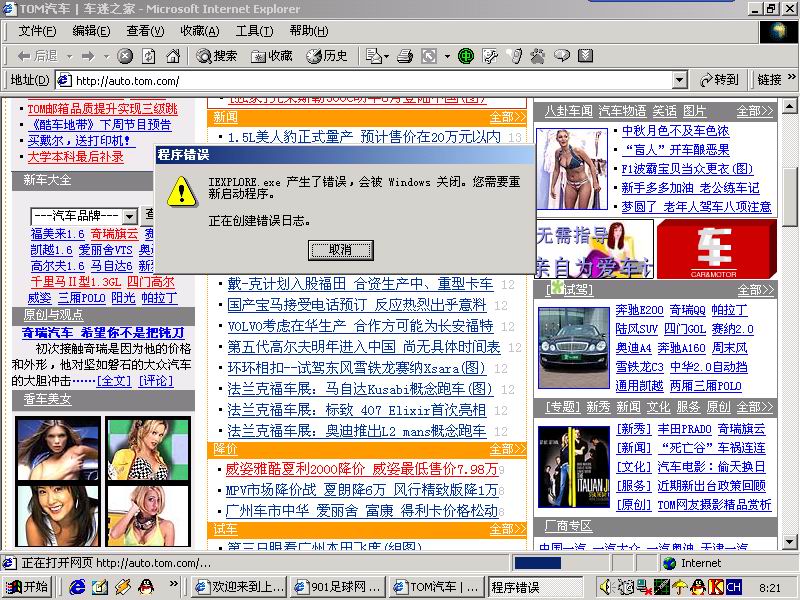Click the Stop loading toolbar icon
800x600 pixels.
click(125, 56)
